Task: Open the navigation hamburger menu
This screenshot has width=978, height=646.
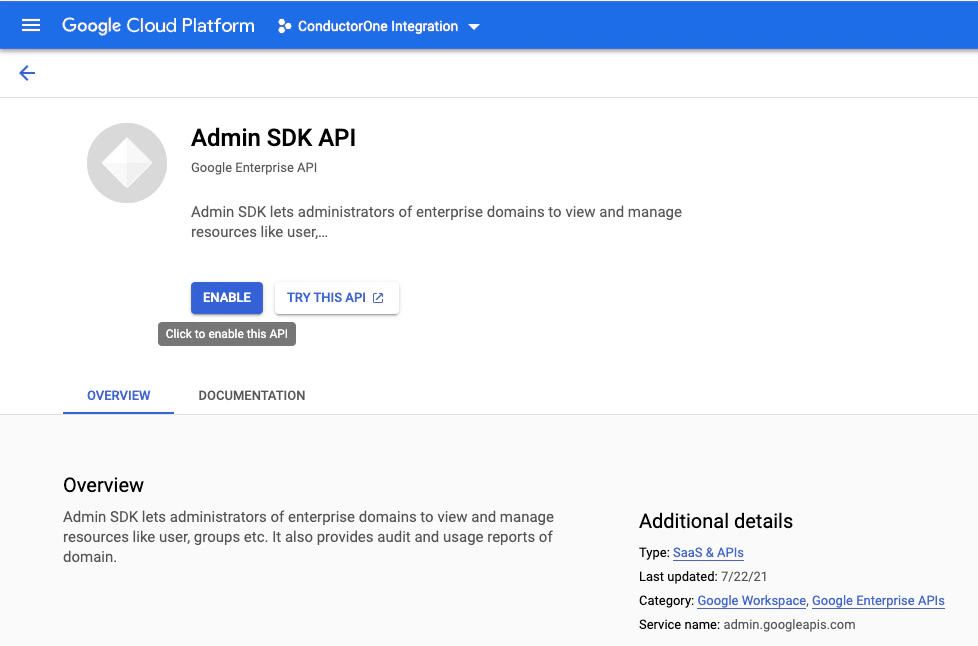Action: point(30,25)
